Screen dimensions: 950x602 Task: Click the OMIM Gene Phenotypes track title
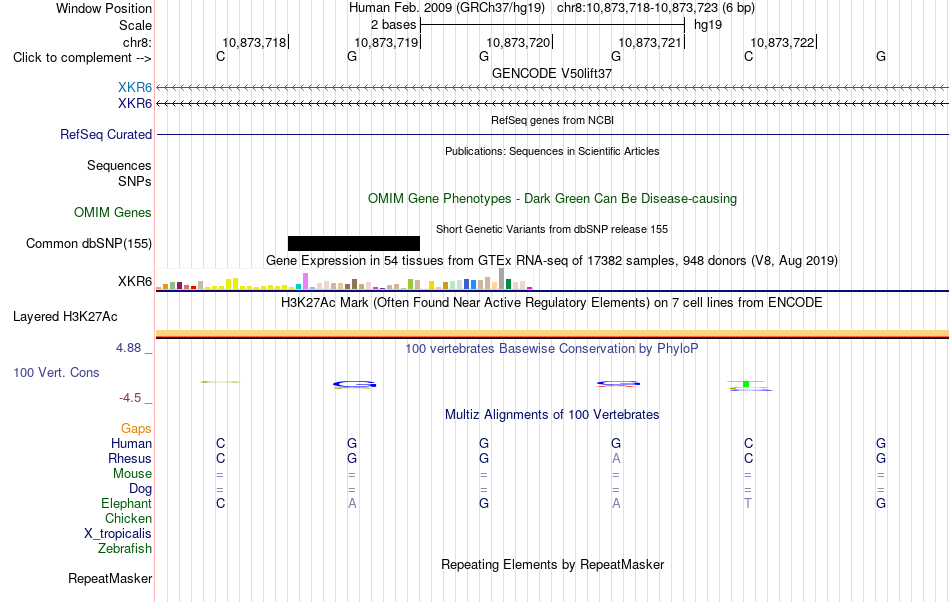[x=552, y=199]
